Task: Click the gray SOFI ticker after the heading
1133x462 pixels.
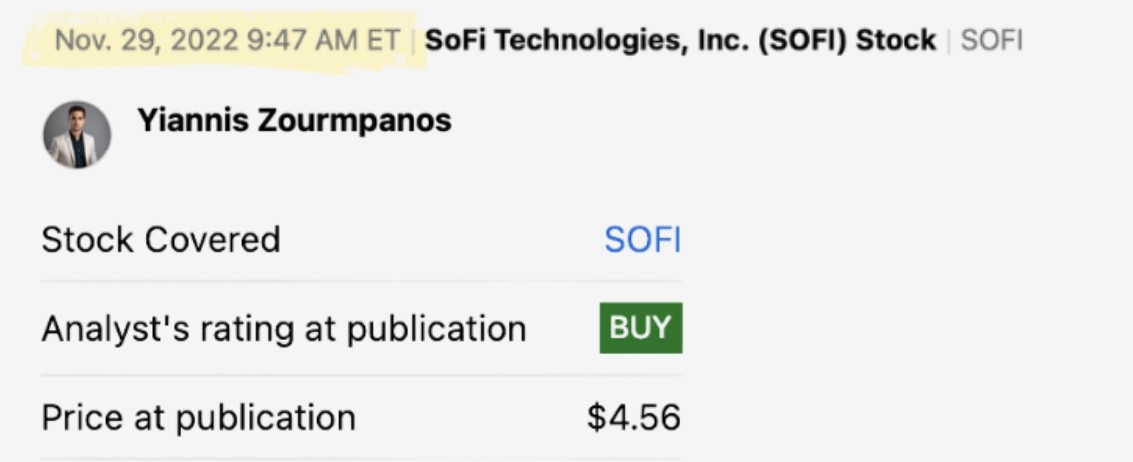Action: coord(991,41)
